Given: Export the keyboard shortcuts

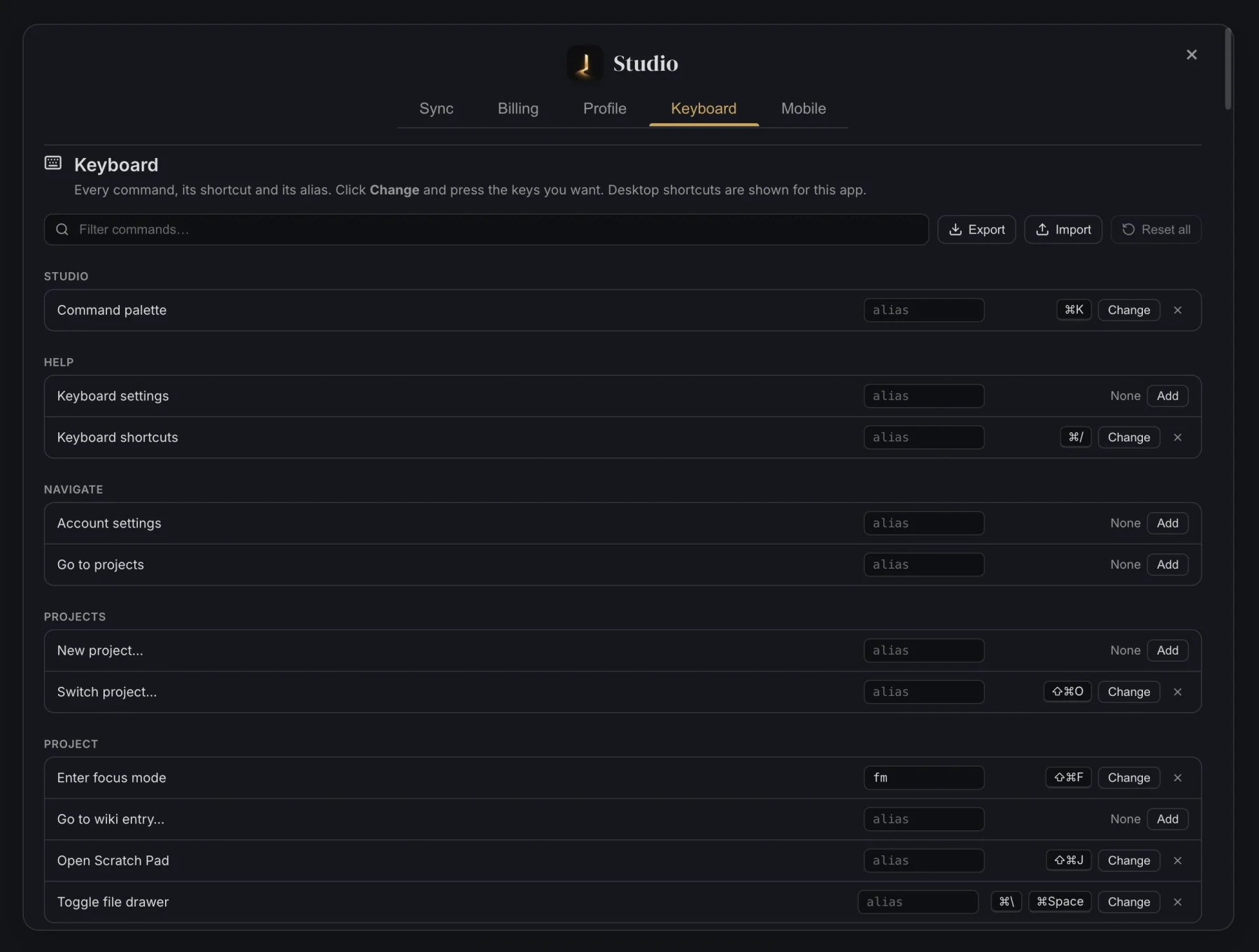Looking at the screenshot, I should (976, 229).
